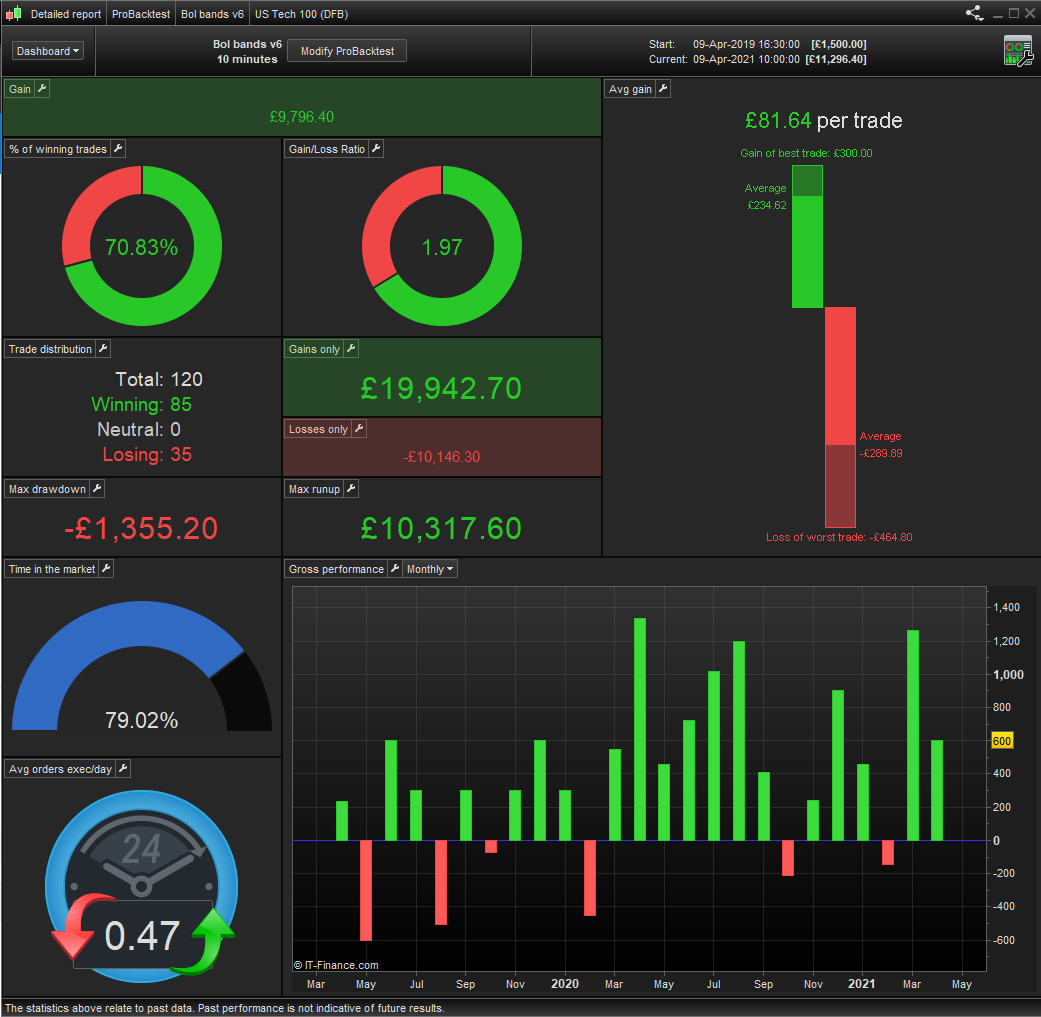Click the 10 minutes timeframe text

(x=247, y=59)
